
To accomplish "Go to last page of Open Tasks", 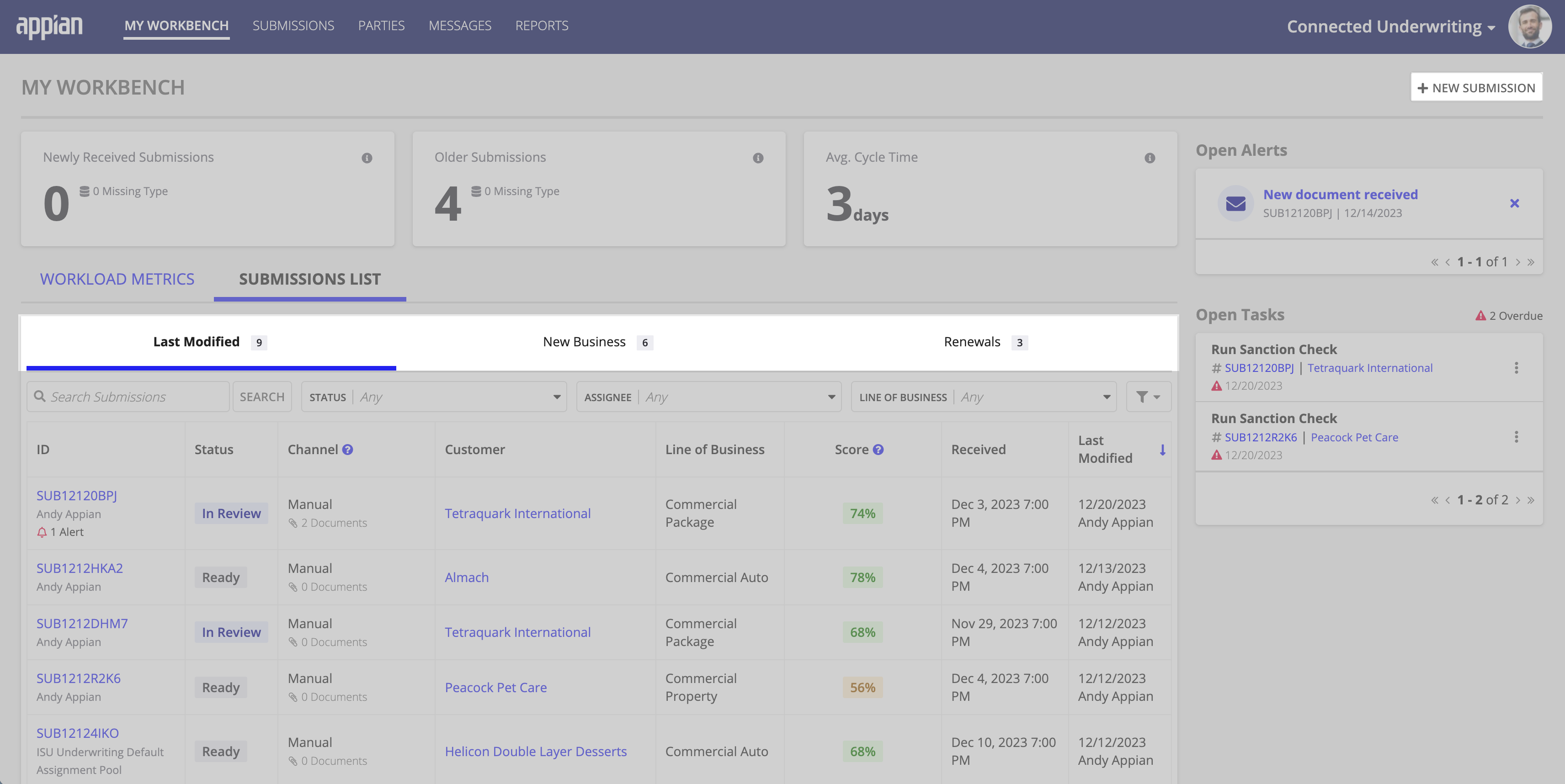I will pyautogui.click(x=1531, y=500).
